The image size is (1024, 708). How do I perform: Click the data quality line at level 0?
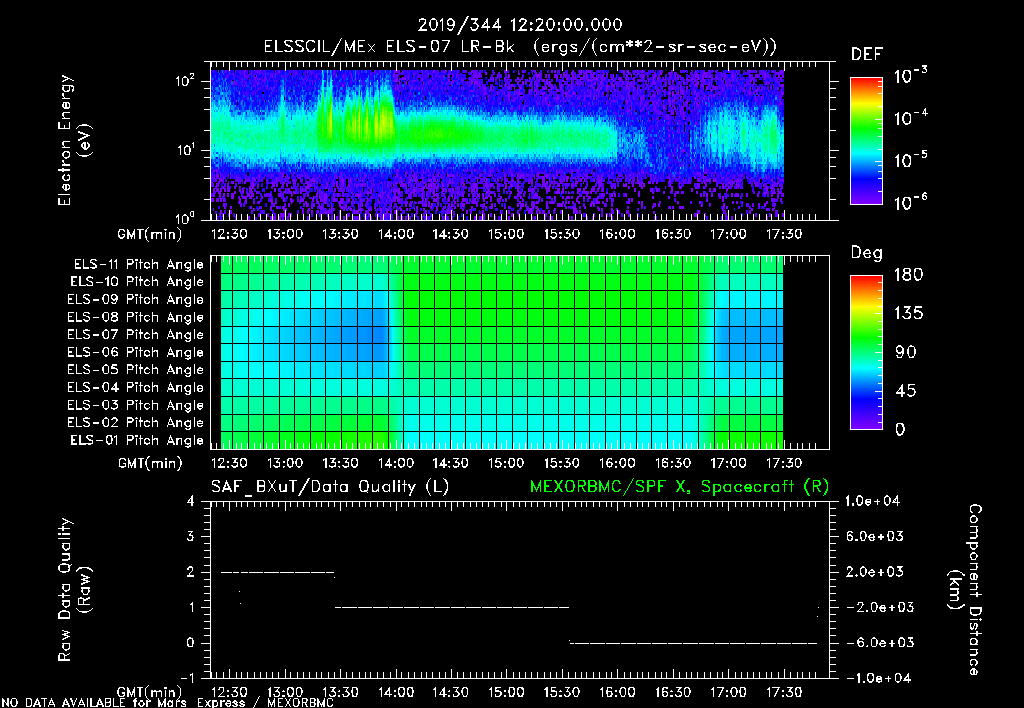pyautogui.click(x=694, y=643)
